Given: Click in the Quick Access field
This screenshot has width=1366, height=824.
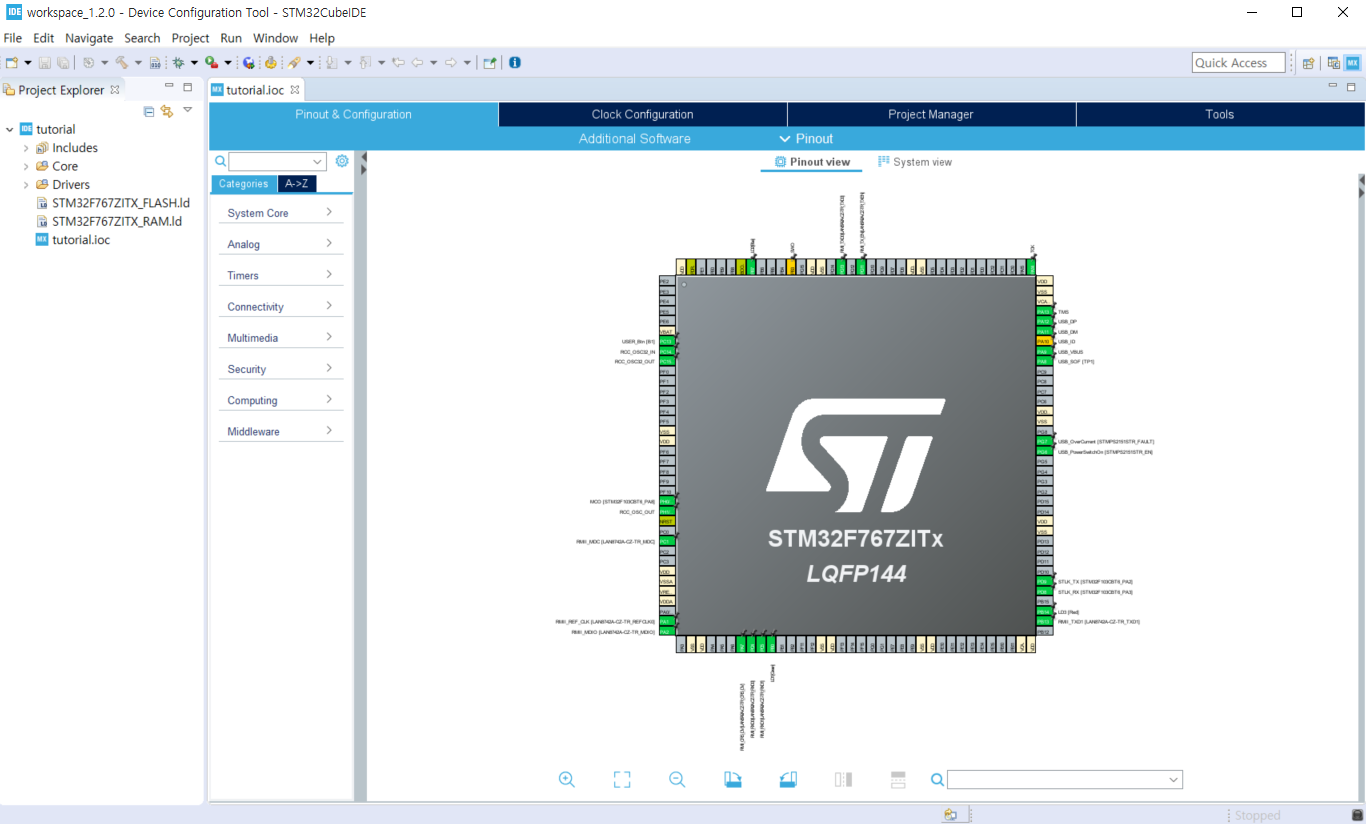Looking at the screenshot, I should tap(1238, 62).
